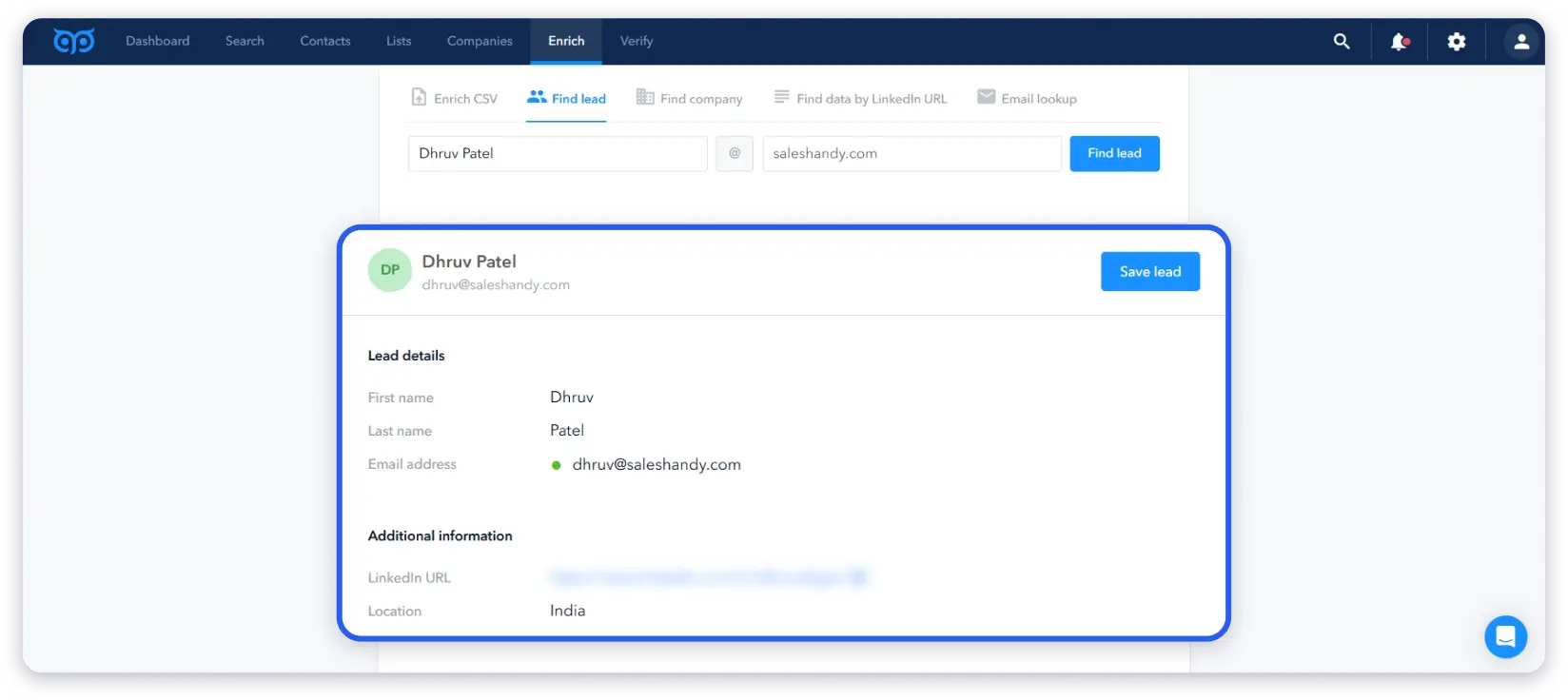Screen dimensions: 1568x700
Task: Click the DP avatar circle
Action: point(390,270)
